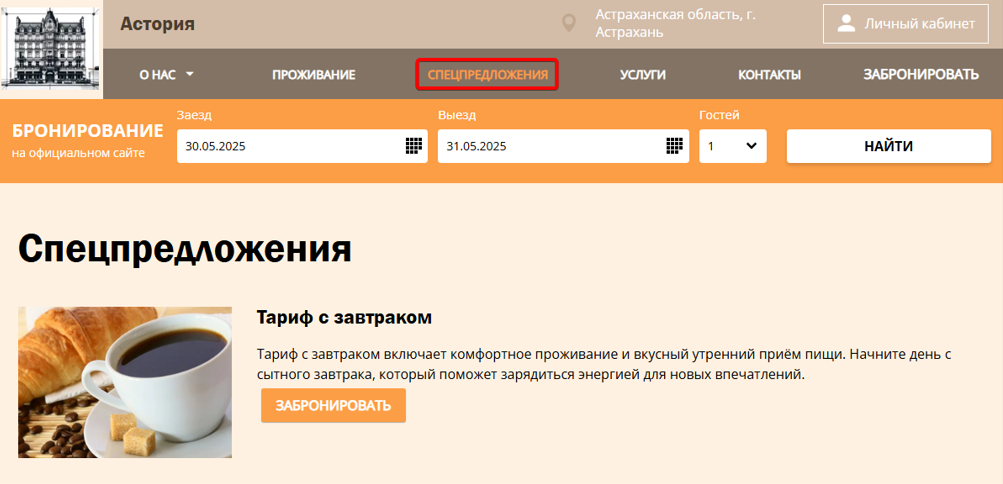Image resolution: width=1003 pixels, height=484 pixels.
Task: Click the НАЙТИ search button
Action: pyautogui.click(x=888, y=146)
